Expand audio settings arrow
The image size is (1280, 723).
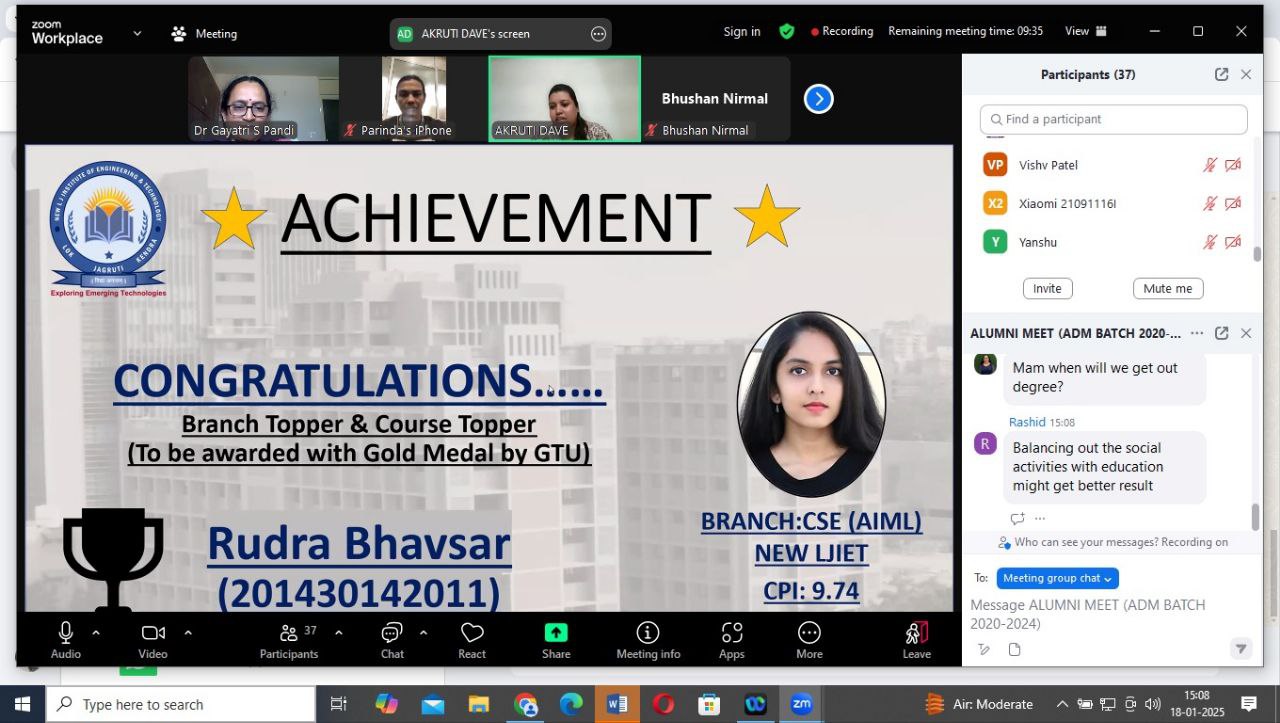(x=96, y=633)
